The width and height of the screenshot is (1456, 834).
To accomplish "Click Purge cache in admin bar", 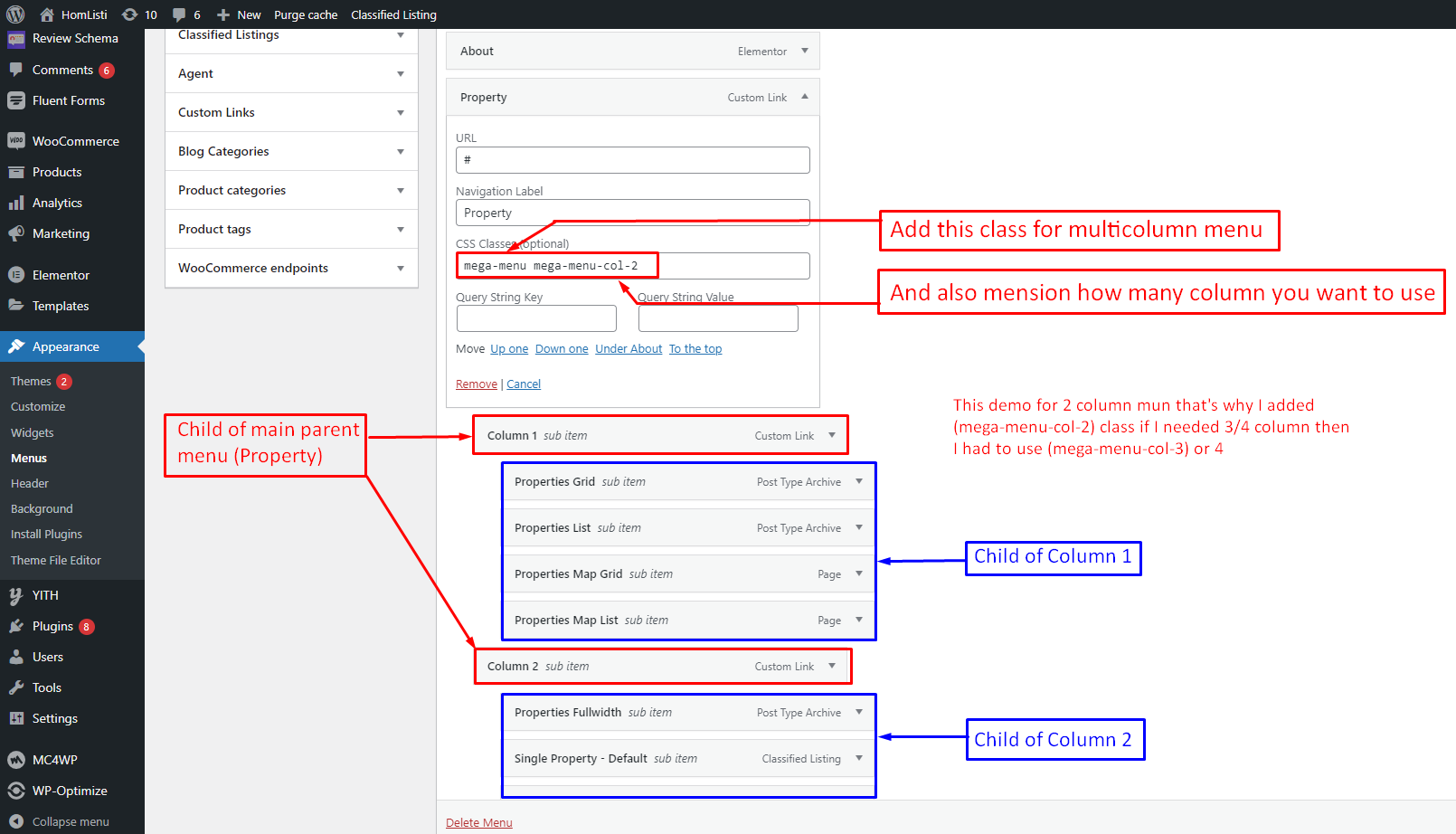I will (x=306, y=14).
